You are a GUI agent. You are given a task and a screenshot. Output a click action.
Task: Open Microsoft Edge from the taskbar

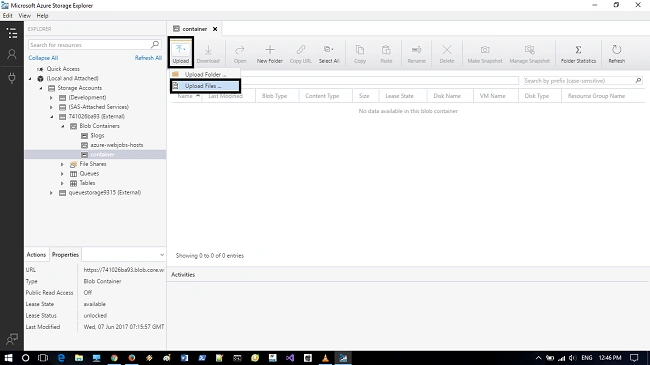tap(61, 358)
